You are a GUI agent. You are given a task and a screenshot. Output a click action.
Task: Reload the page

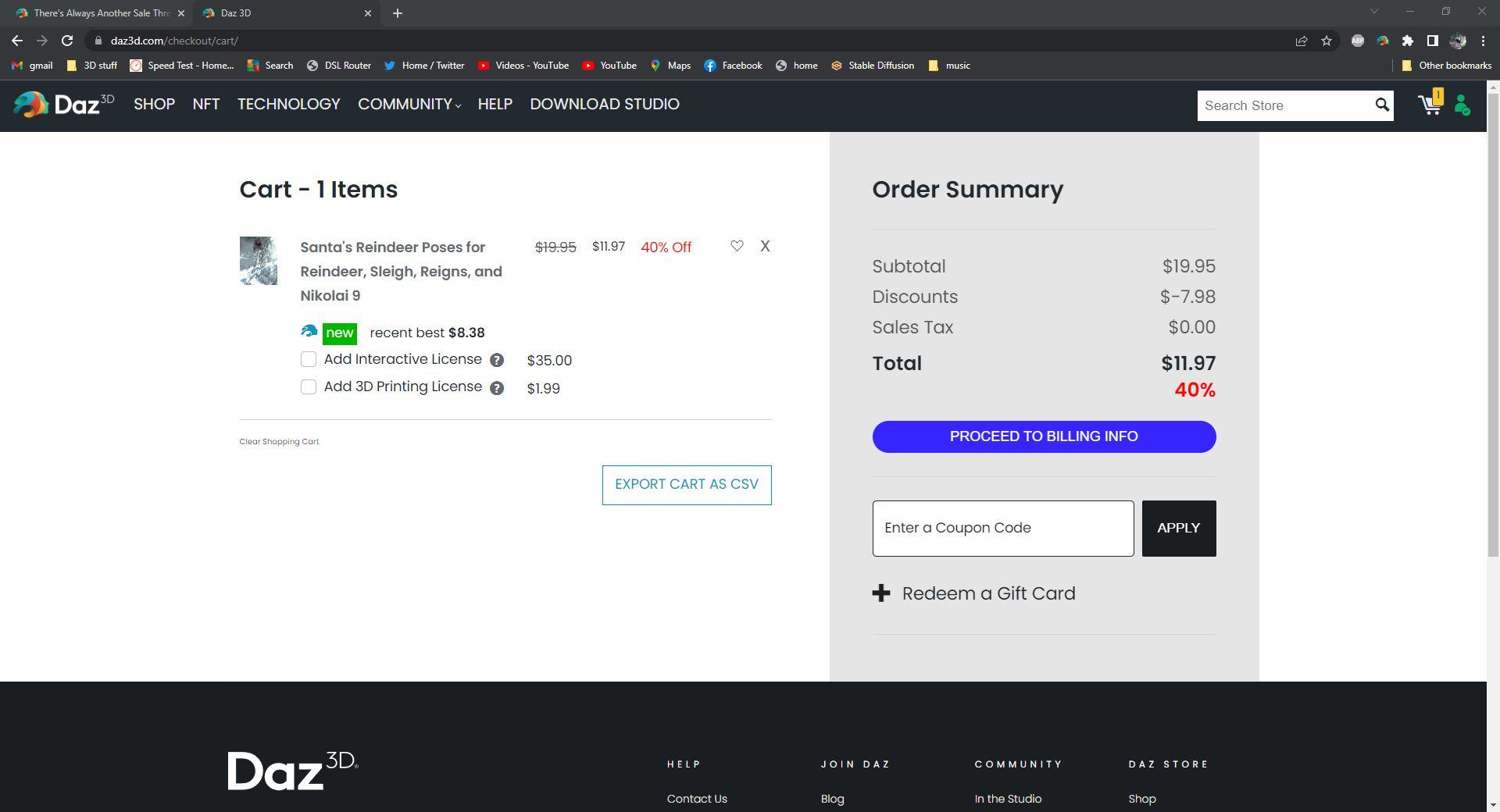point(67,41)
